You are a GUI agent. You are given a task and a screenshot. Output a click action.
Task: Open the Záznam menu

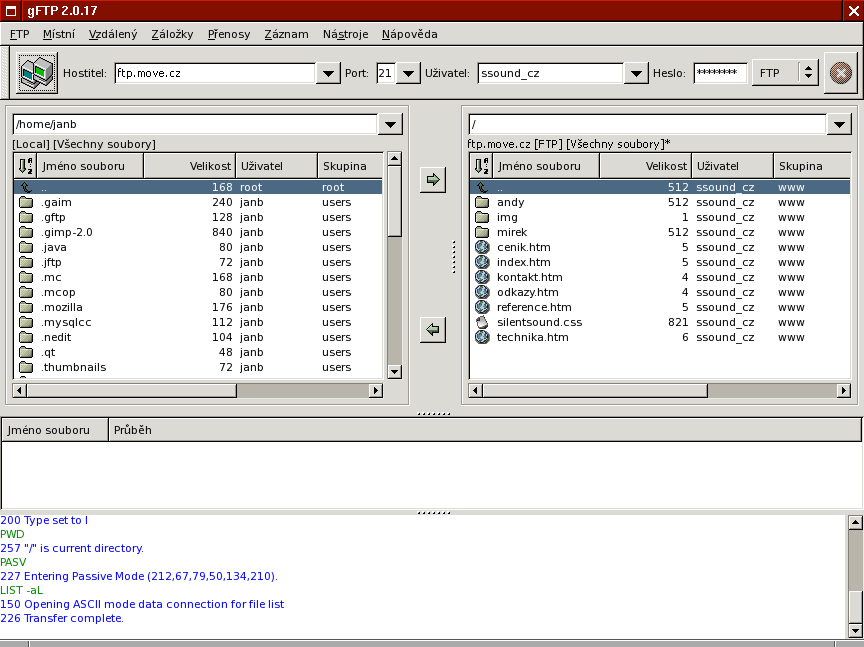(x=286, y=34)
